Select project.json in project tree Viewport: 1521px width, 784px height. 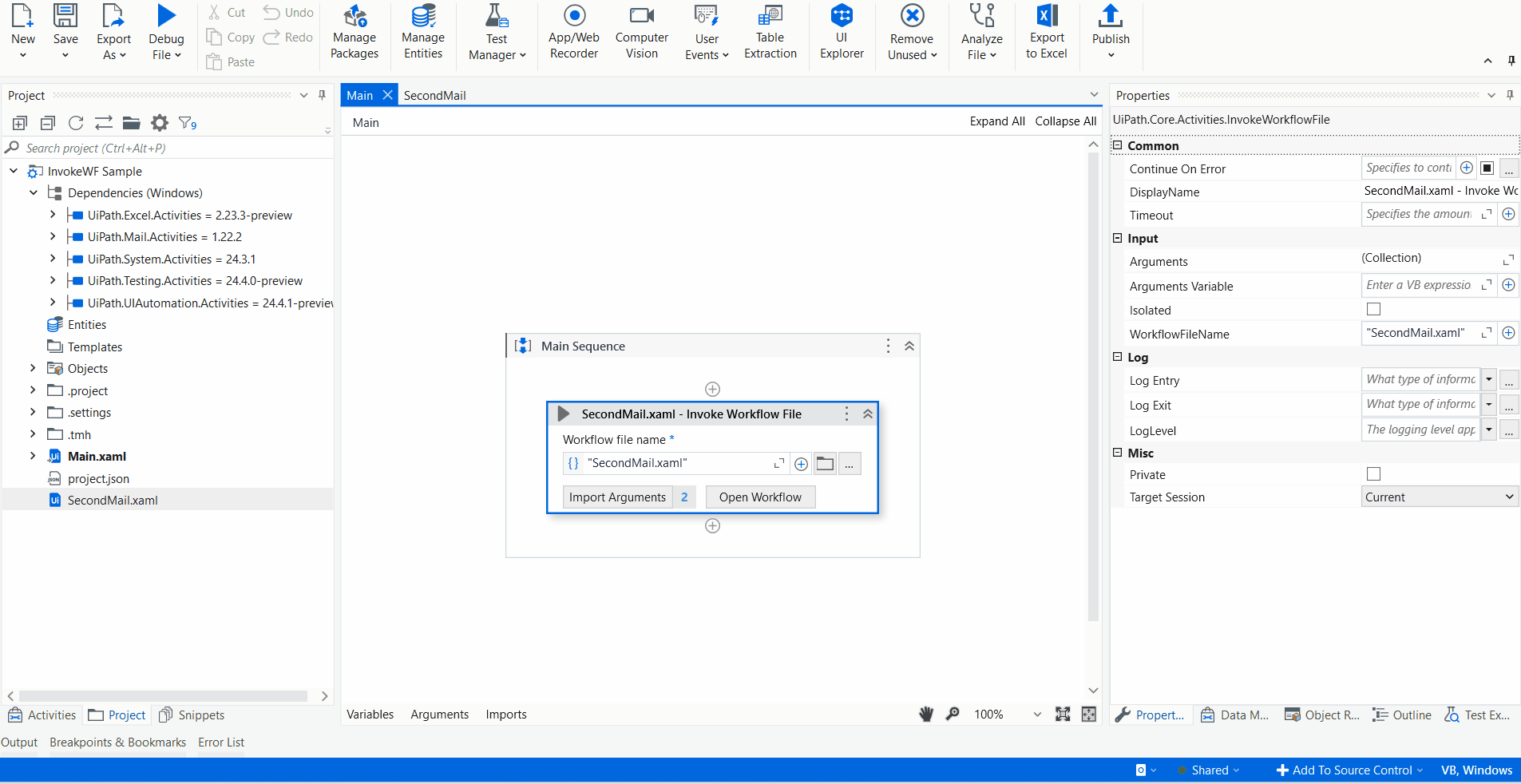[98, 479]
